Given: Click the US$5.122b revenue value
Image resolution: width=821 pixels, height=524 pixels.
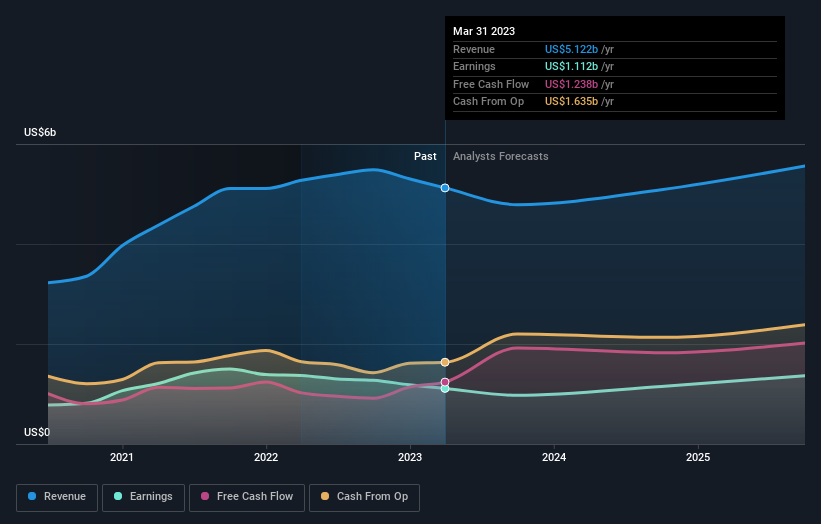Looking at the screenshot, I should [571, 49].
